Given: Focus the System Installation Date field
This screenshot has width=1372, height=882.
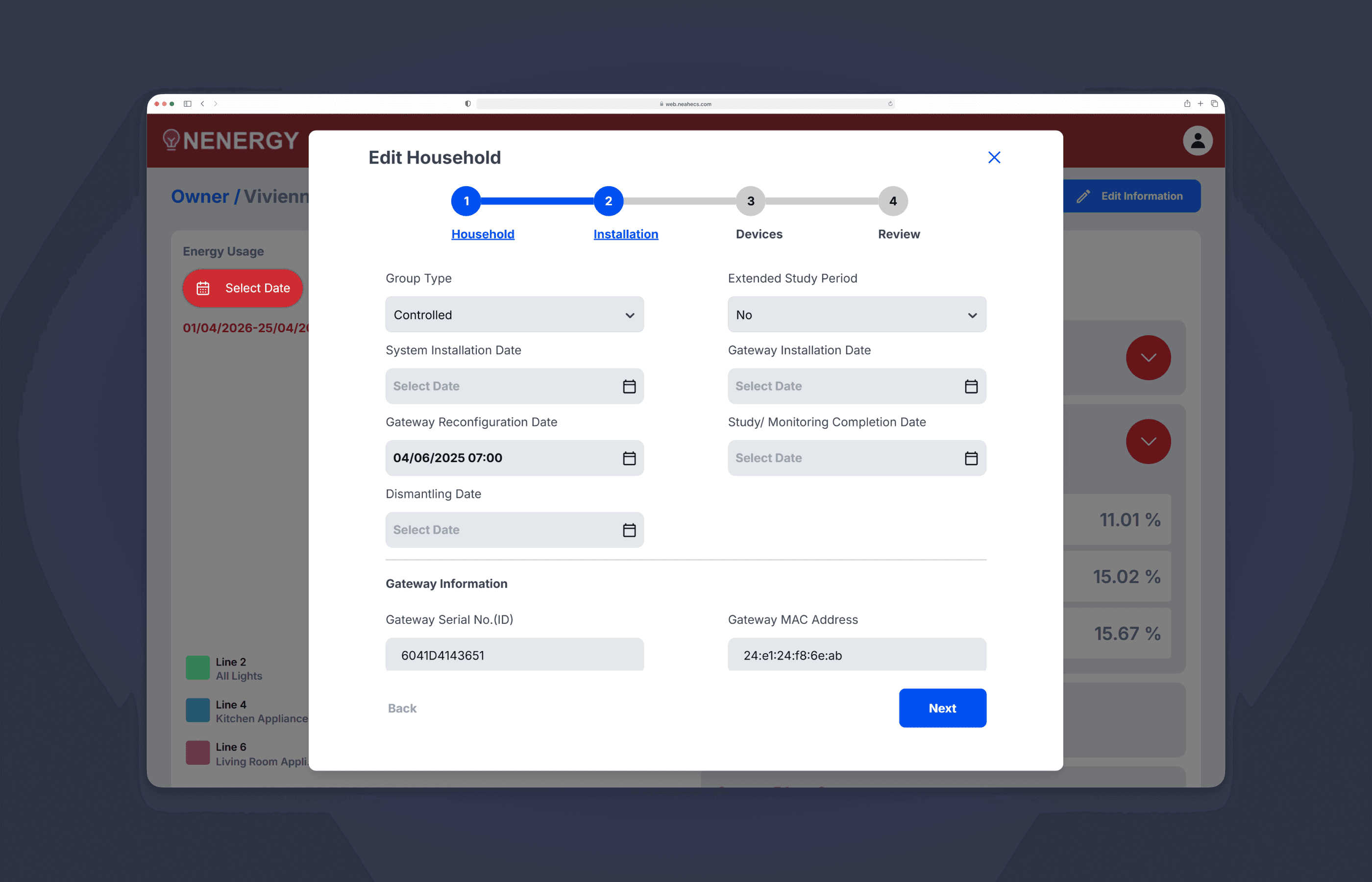Looking at the screenshot, I should [x=514, y=386].
